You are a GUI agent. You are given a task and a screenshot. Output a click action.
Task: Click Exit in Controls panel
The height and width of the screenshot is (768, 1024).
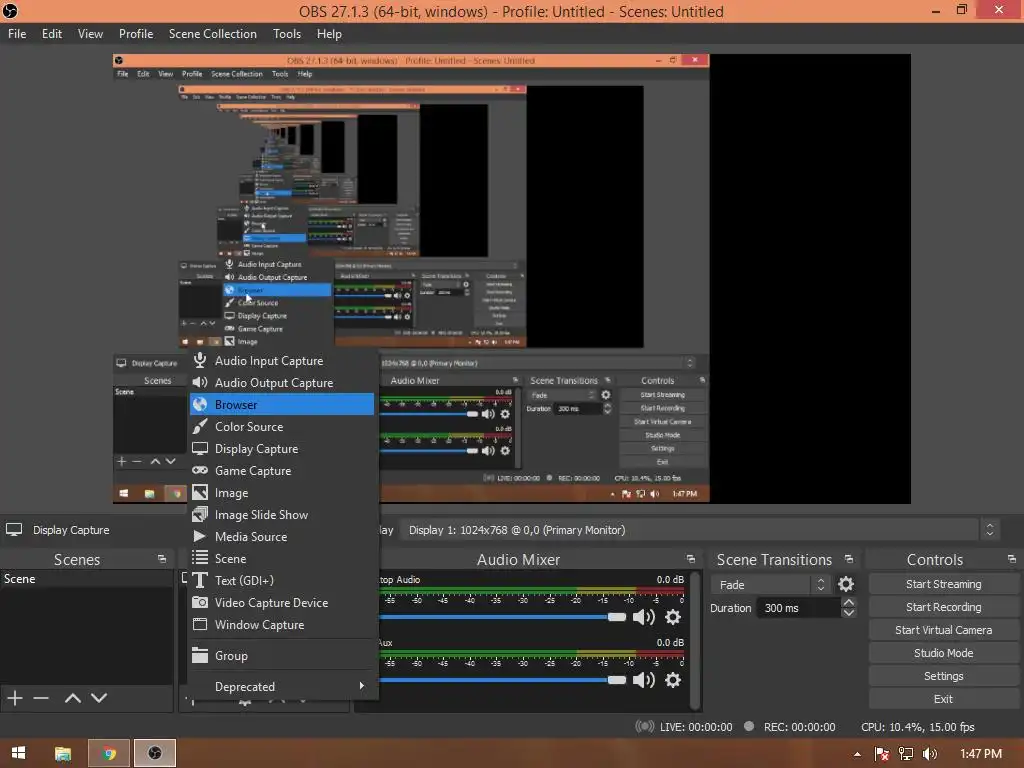pos(944,699)
